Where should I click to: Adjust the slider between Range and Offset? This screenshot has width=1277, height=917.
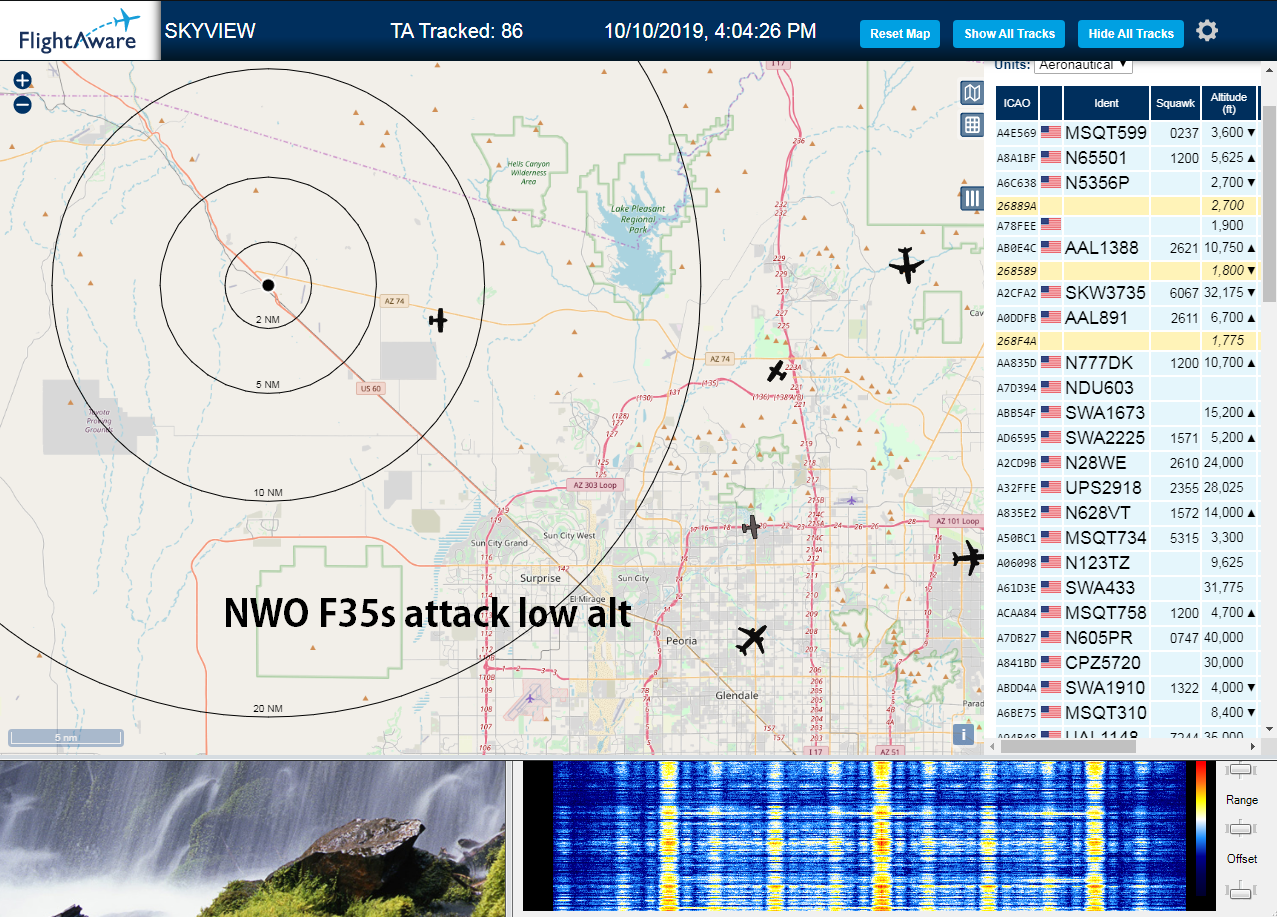coord(1241,828)
